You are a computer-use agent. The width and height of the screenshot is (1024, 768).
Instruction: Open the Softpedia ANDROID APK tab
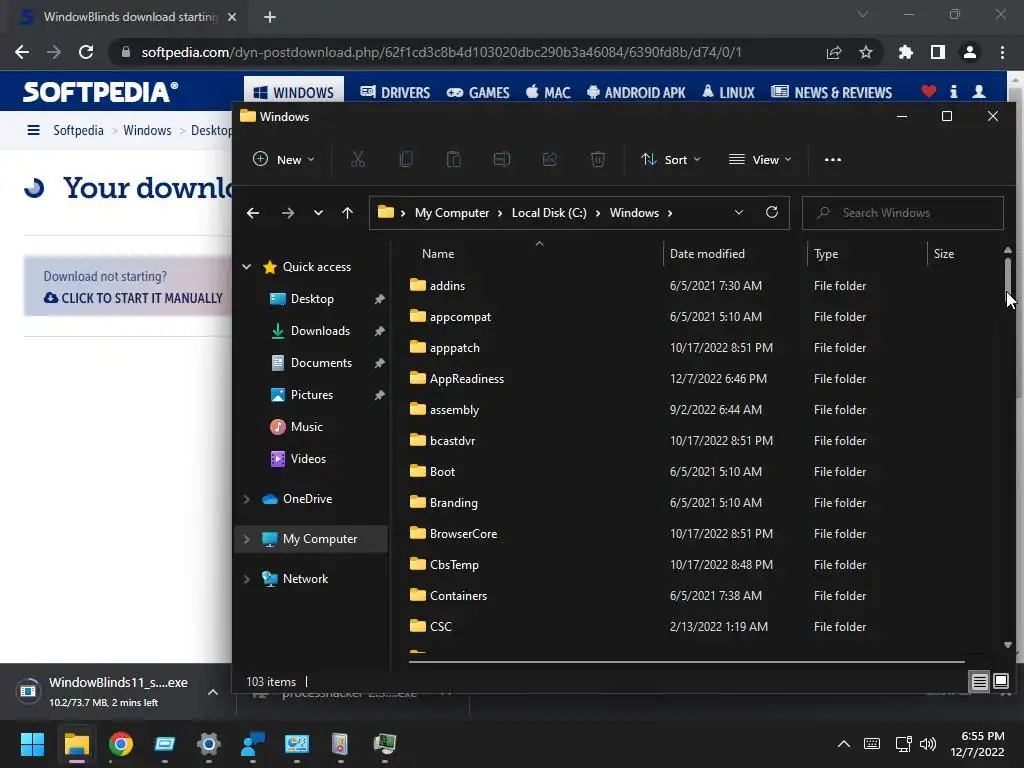pyautogui.click(x=636, y=92)
